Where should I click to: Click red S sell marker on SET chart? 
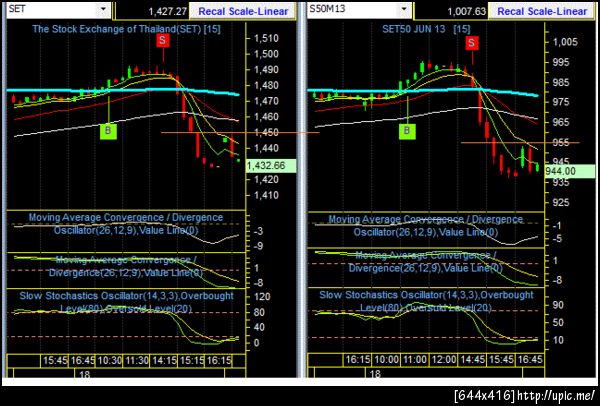(163, 41)
